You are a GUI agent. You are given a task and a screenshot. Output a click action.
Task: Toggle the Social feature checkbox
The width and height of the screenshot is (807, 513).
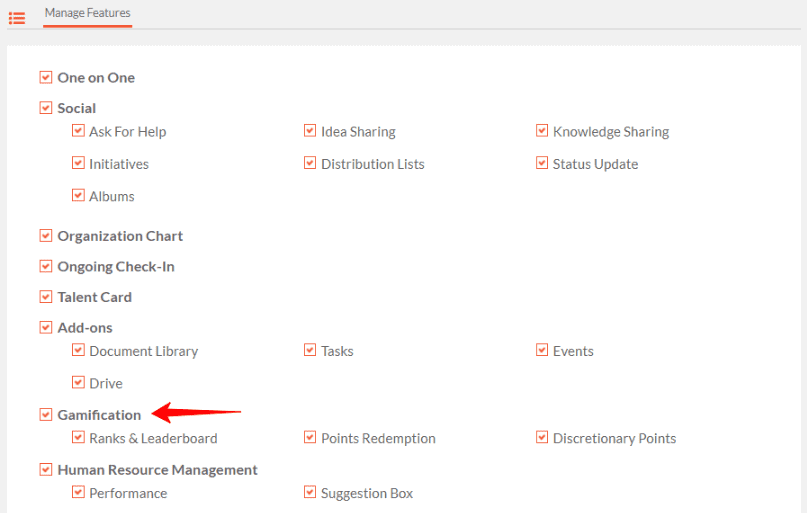[x=46, y=108]
